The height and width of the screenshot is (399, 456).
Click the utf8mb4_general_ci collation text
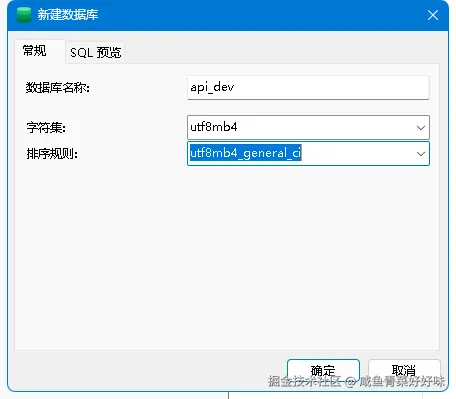click(246, 153)
